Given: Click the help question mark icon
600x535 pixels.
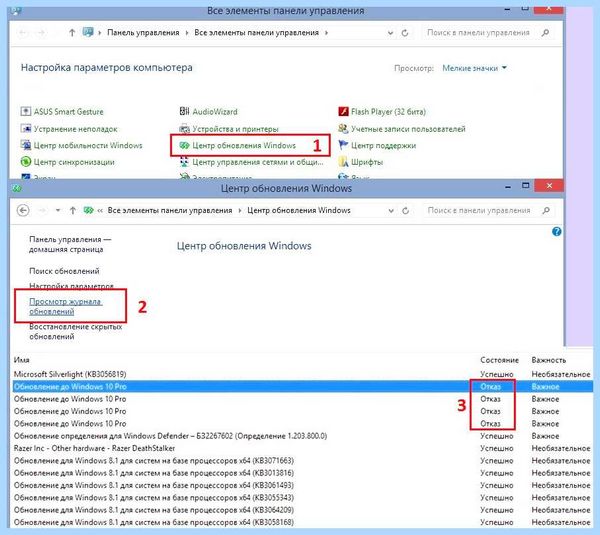Looking at the screenshot, I should click(557, 232).
